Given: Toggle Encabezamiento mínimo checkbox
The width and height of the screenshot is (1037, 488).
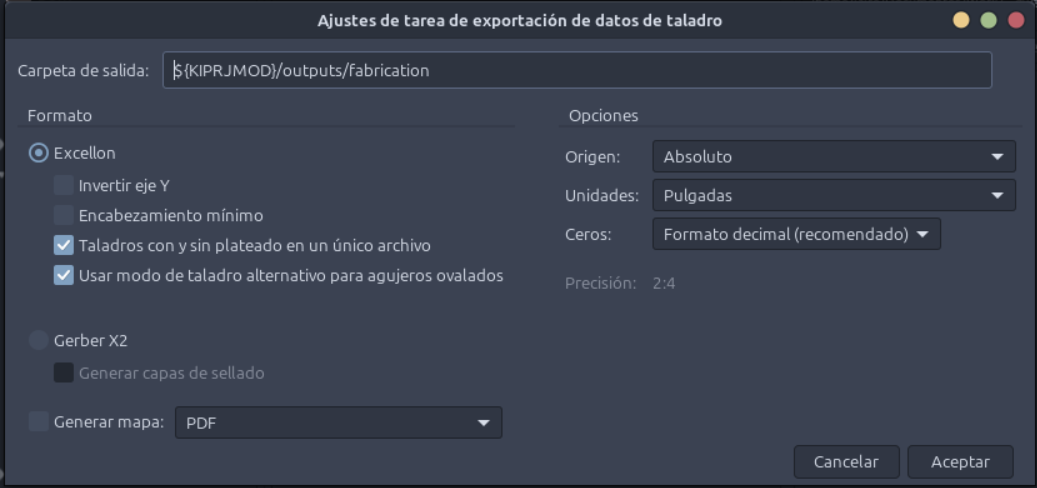Looking at the screenshot, I should coord(63,216).
